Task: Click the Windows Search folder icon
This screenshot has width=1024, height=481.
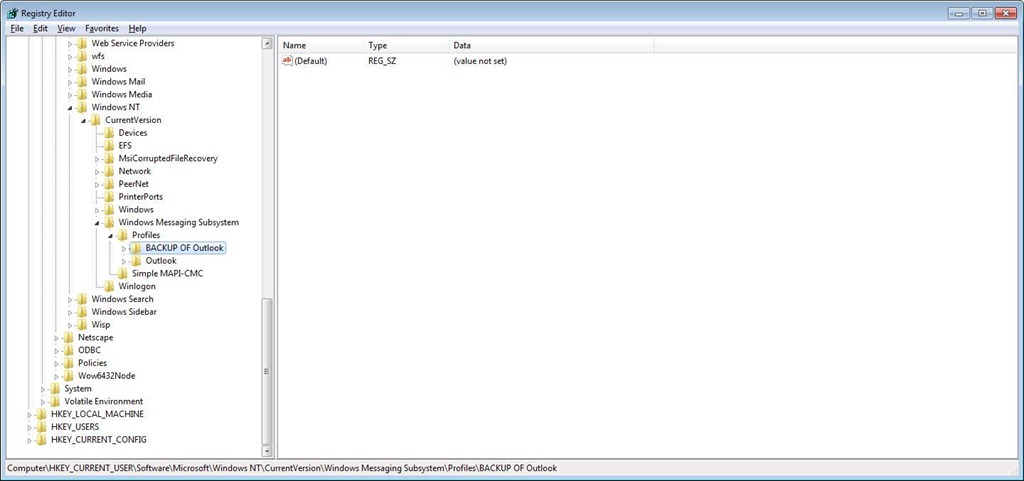Action: click(82, 299)
